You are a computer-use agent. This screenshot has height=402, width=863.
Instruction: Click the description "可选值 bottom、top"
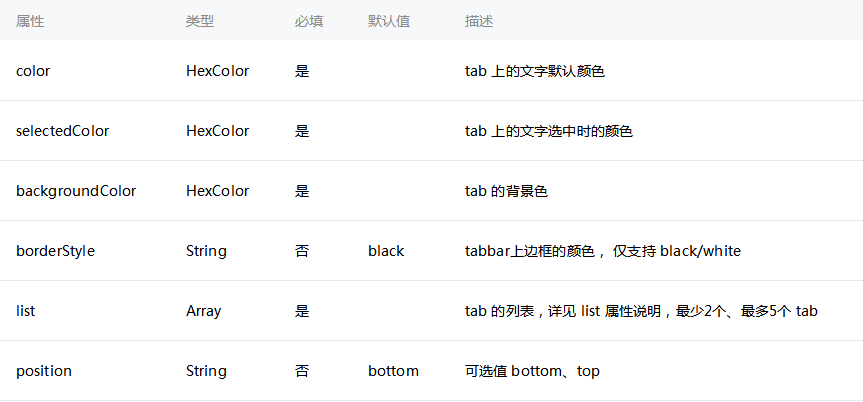pos(532,371)
